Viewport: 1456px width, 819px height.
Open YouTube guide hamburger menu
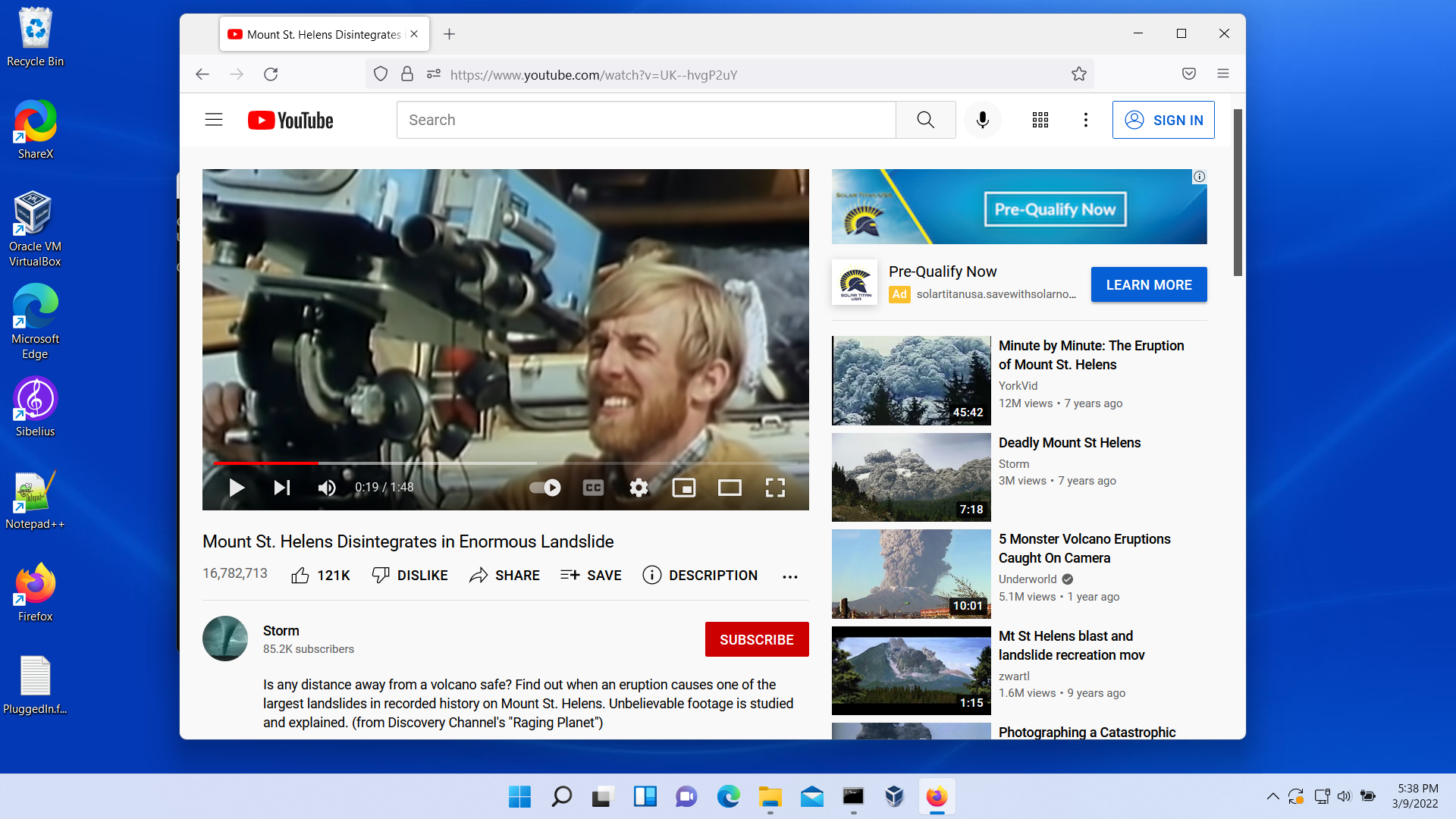click(x=214, y=120)
